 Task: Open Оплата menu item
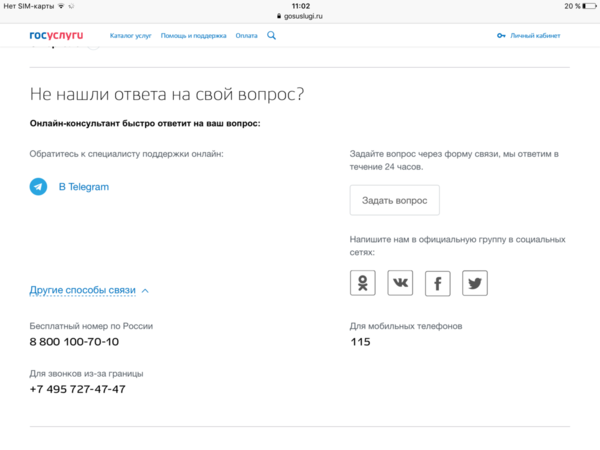coord(246,36)
